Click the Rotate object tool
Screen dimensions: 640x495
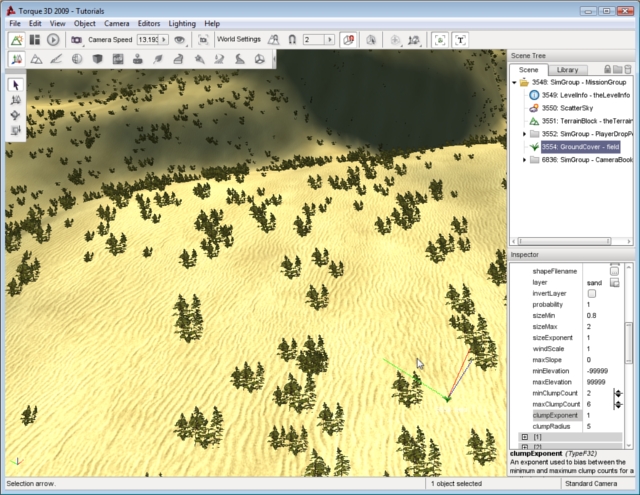pyautogui.click(x=16, y=115)
